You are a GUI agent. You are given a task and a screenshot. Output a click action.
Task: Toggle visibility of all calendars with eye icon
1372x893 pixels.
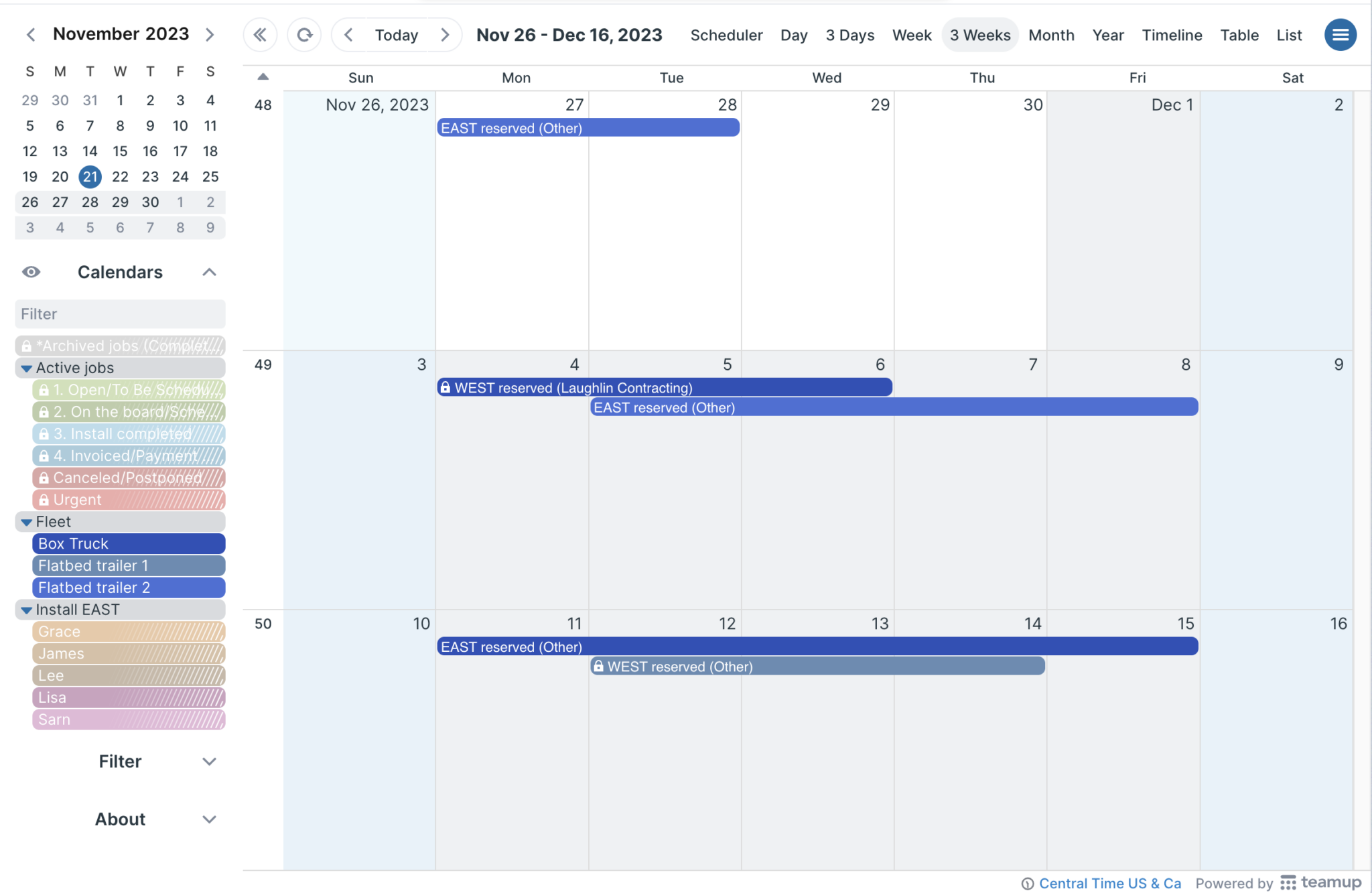(31, 272)
